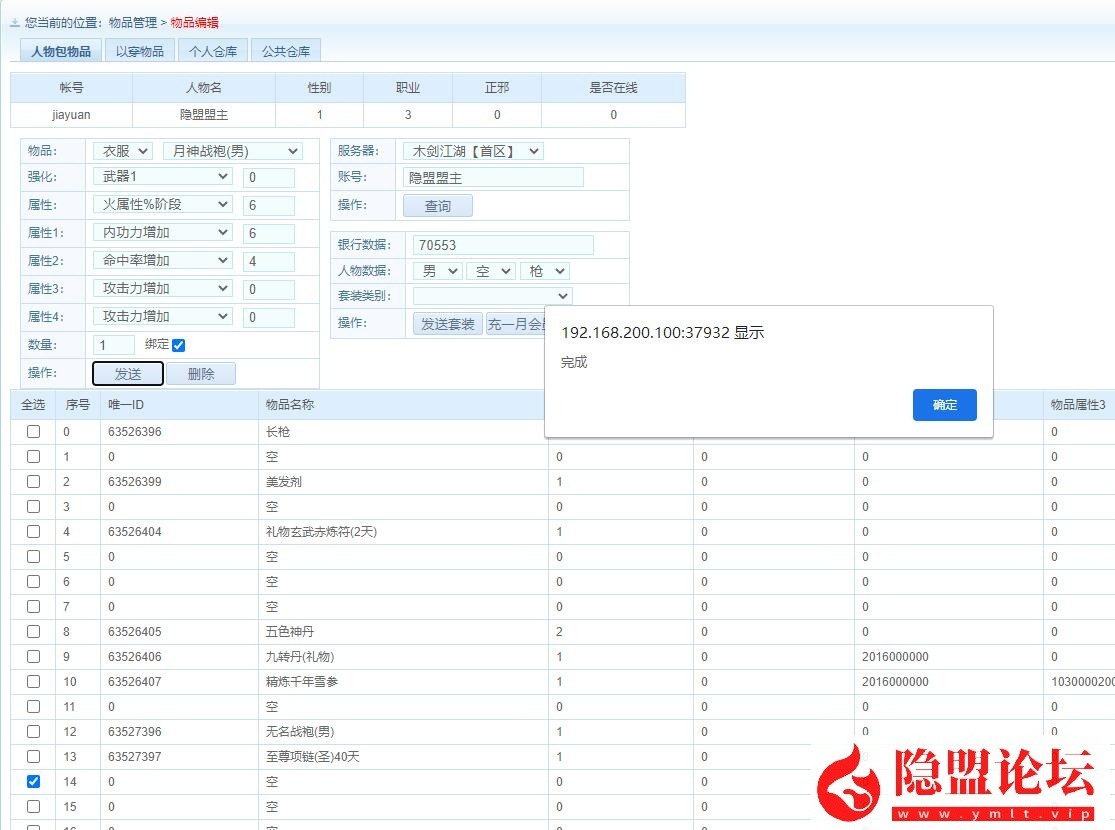Viewport: 1115px width, 830px height.
Task: Switch to the 个人仓库 tab
Action: (212, 49)
